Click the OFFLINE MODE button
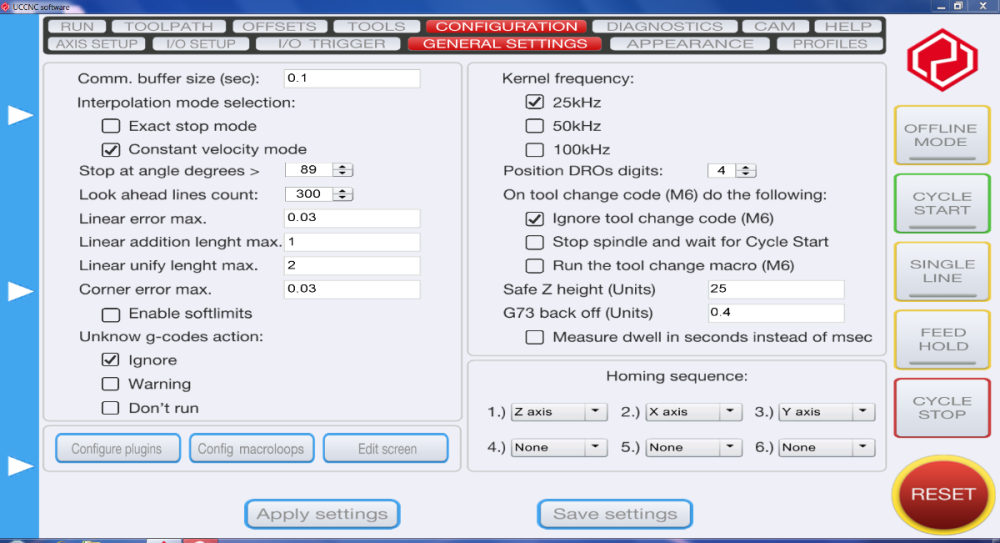 point(942,135)
